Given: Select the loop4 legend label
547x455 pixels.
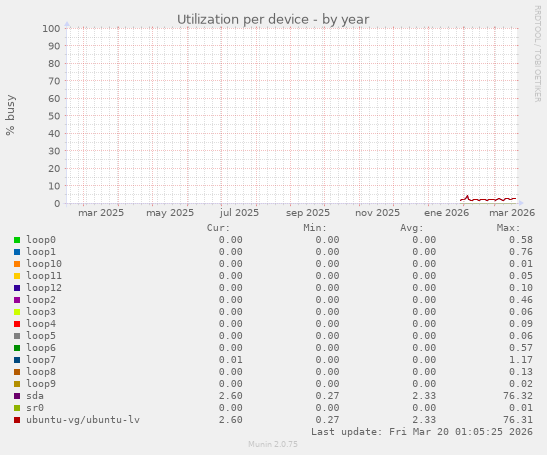Looking at the screenshot, I should point(41,323).
